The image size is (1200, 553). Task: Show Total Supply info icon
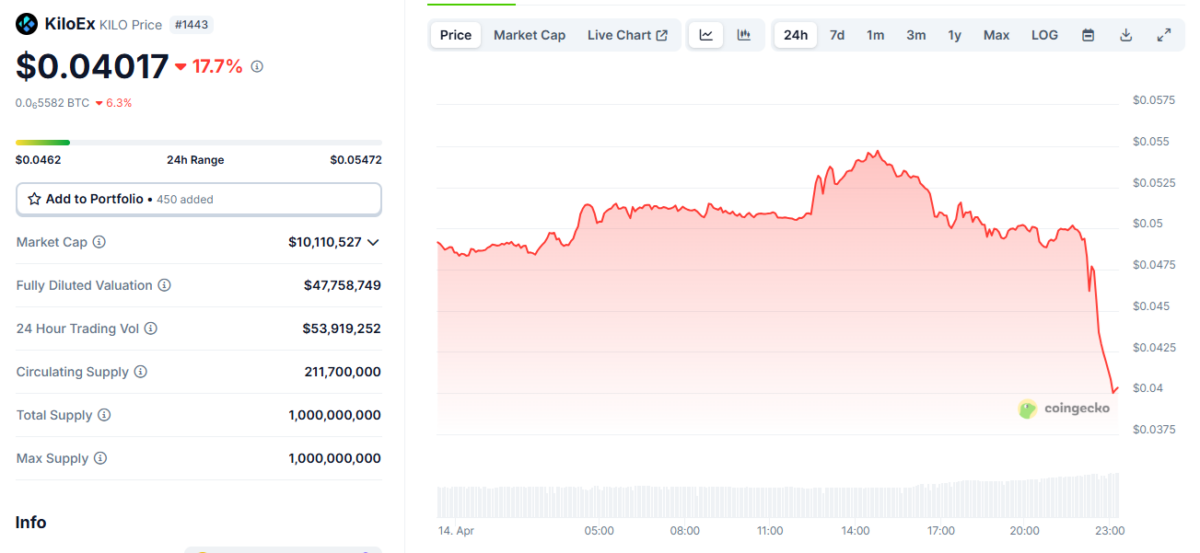pyautogui.click(x=104, y=415)
